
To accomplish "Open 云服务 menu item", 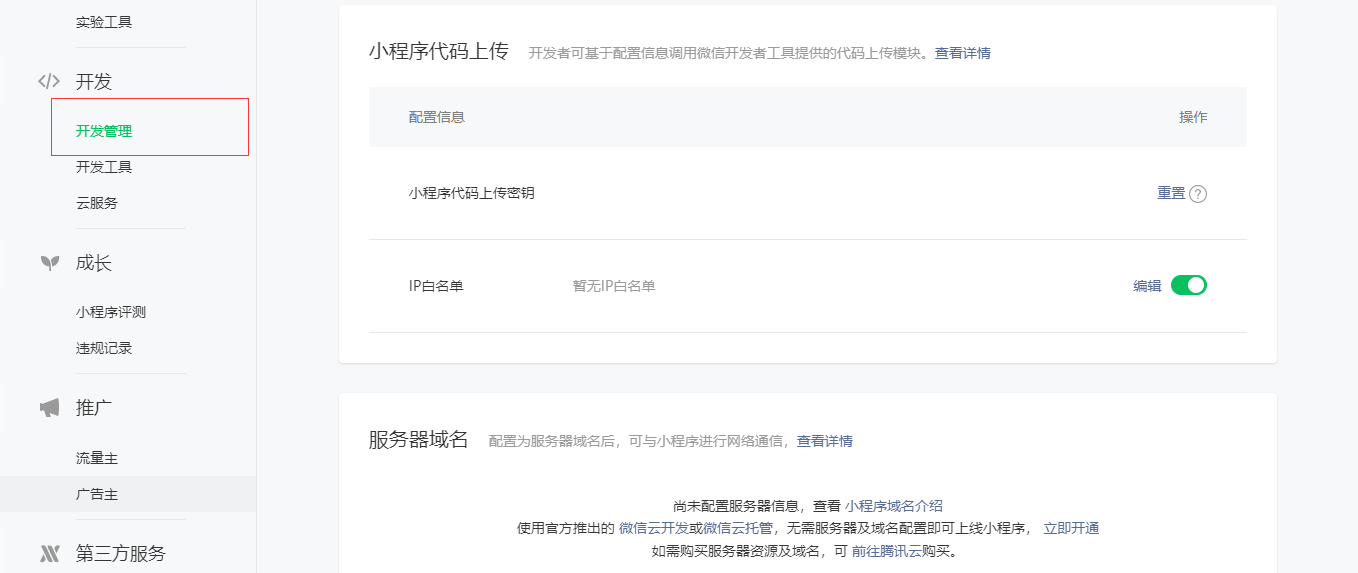I will pos(97,203).
